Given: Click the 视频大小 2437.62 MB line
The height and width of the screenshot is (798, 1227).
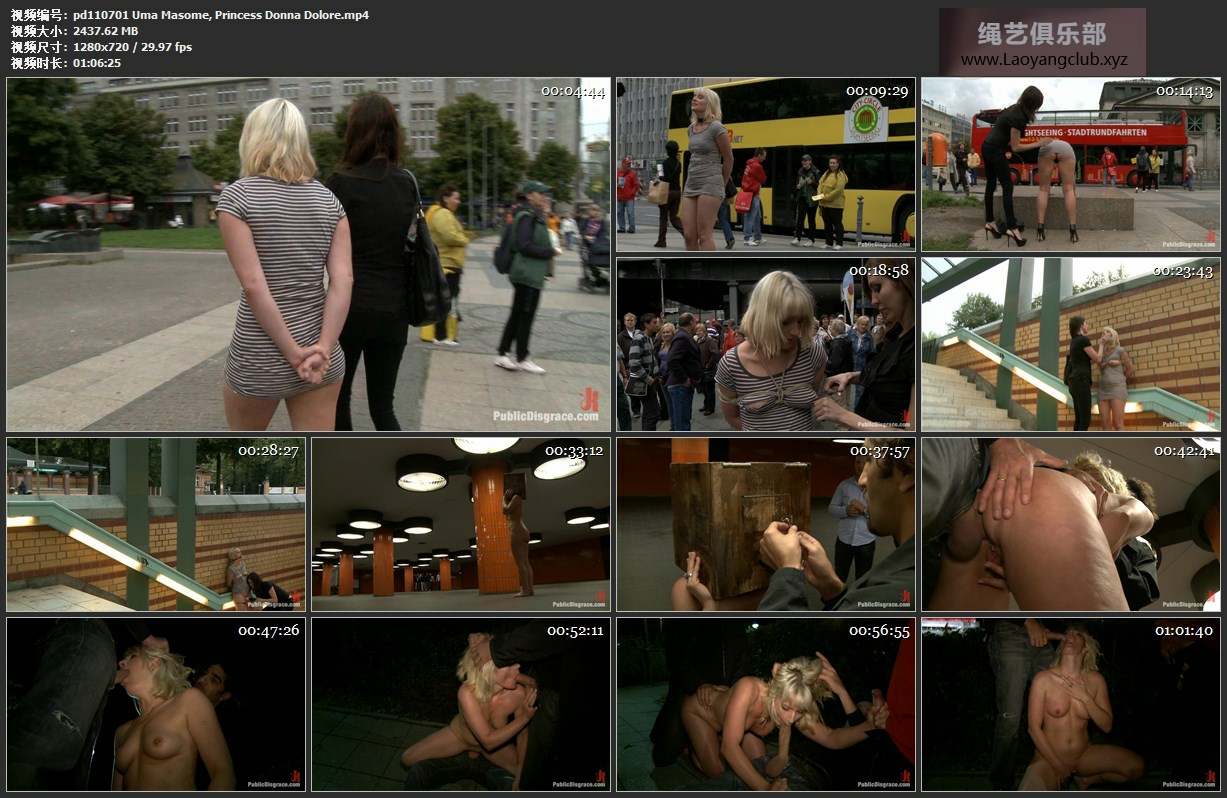Looking at the screenshot, I should pos(75,31).
